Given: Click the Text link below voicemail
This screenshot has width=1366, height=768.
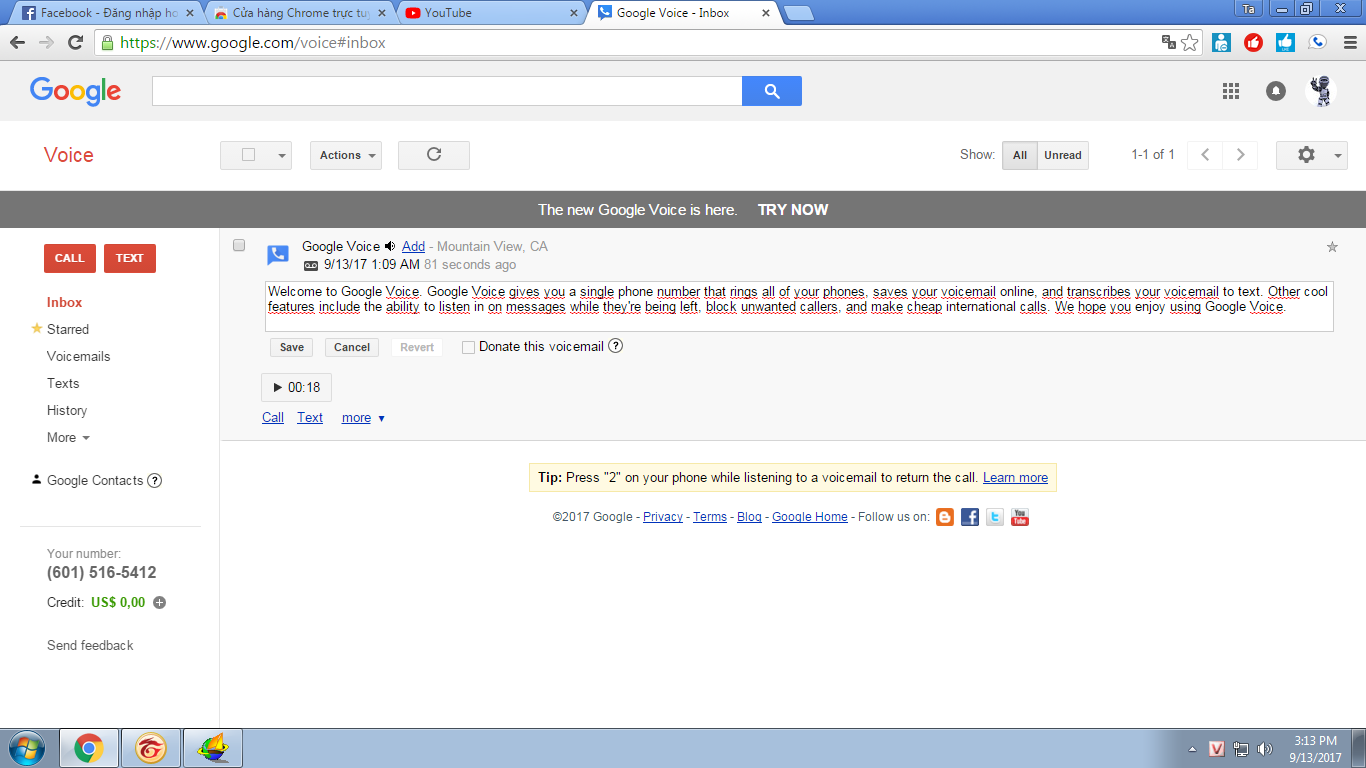Looking at the screenshot, I should tap(310, 418).
